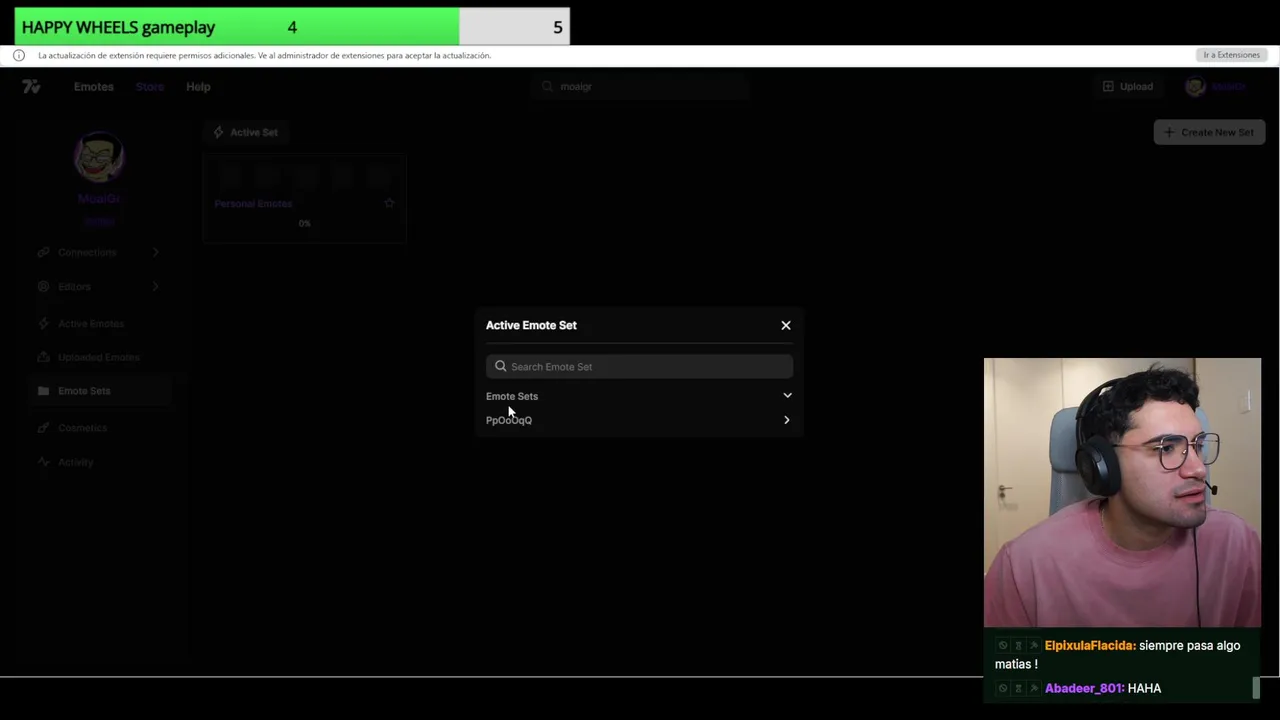
Task: Expand the Editors chevron
Action: tap(155, 286)
